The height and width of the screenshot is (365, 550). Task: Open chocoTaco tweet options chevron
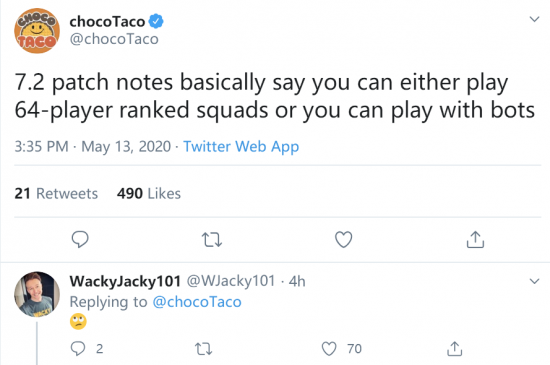[534, 19]
